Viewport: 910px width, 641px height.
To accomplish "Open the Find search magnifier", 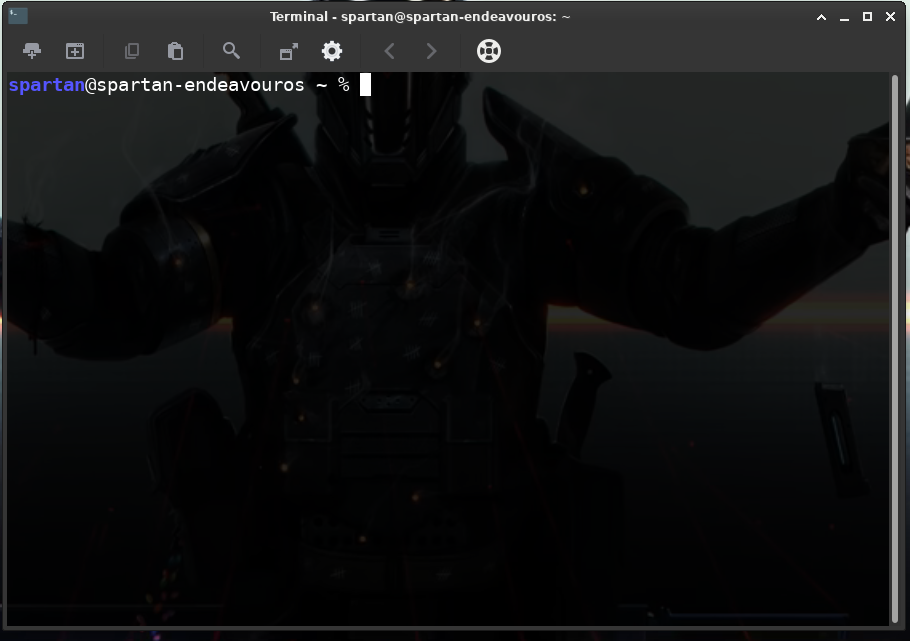I will 232,51.
